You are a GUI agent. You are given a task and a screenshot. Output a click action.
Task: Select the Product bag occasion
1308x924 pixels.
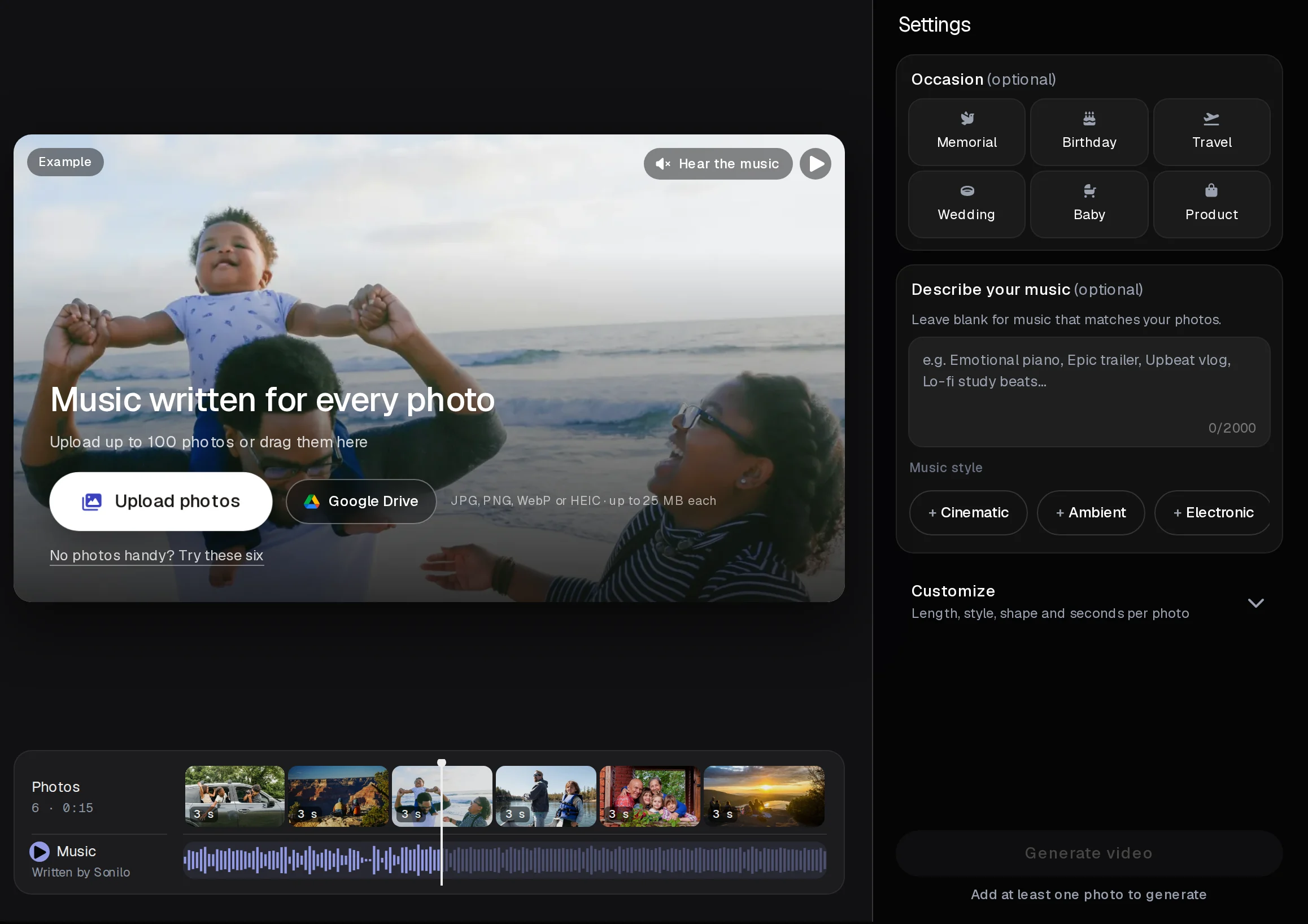(x=1211, y=204)
